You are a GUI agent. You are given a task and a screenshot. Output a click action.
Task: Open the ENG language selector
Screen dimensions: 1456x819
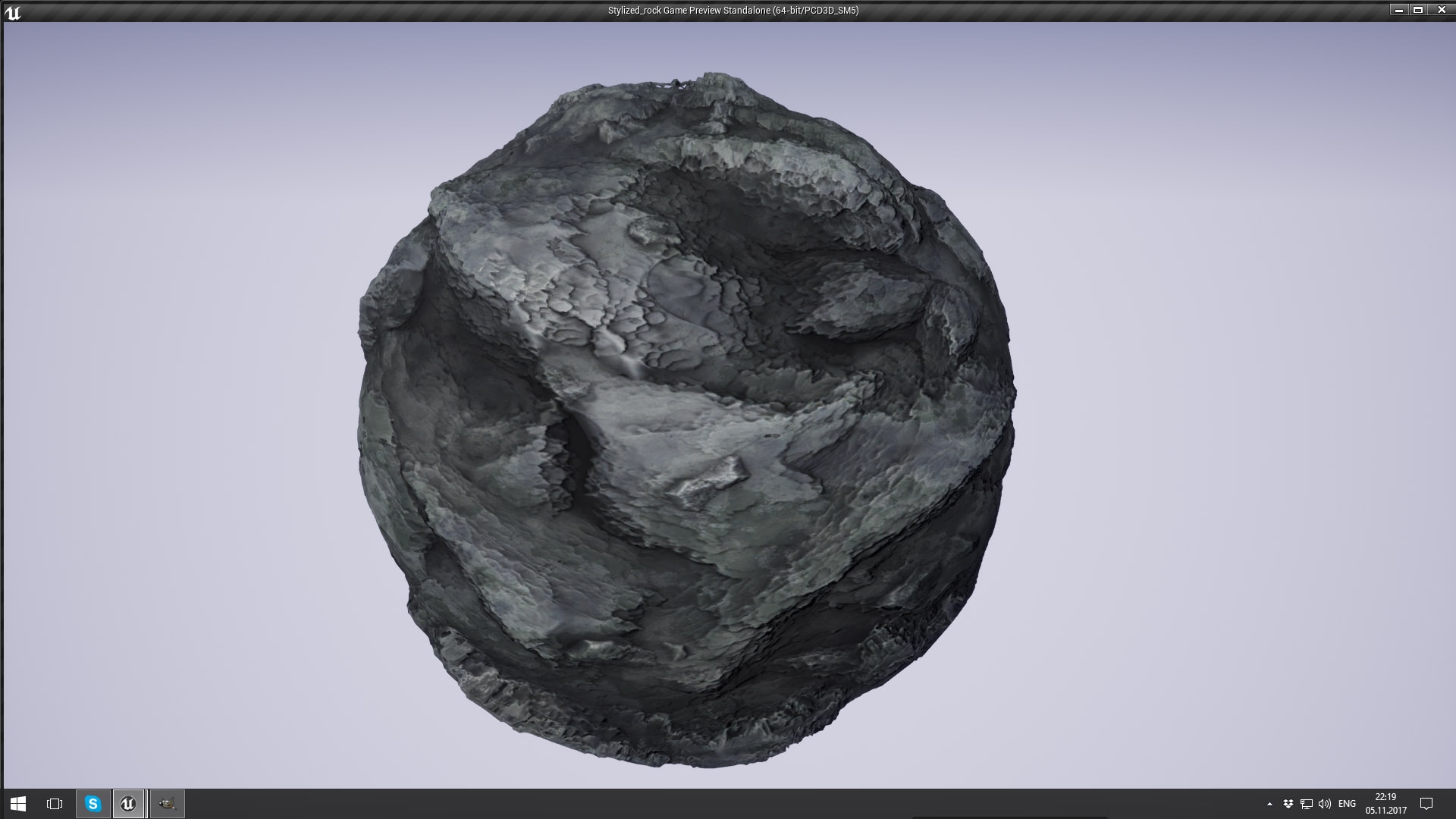[1348, 804]
